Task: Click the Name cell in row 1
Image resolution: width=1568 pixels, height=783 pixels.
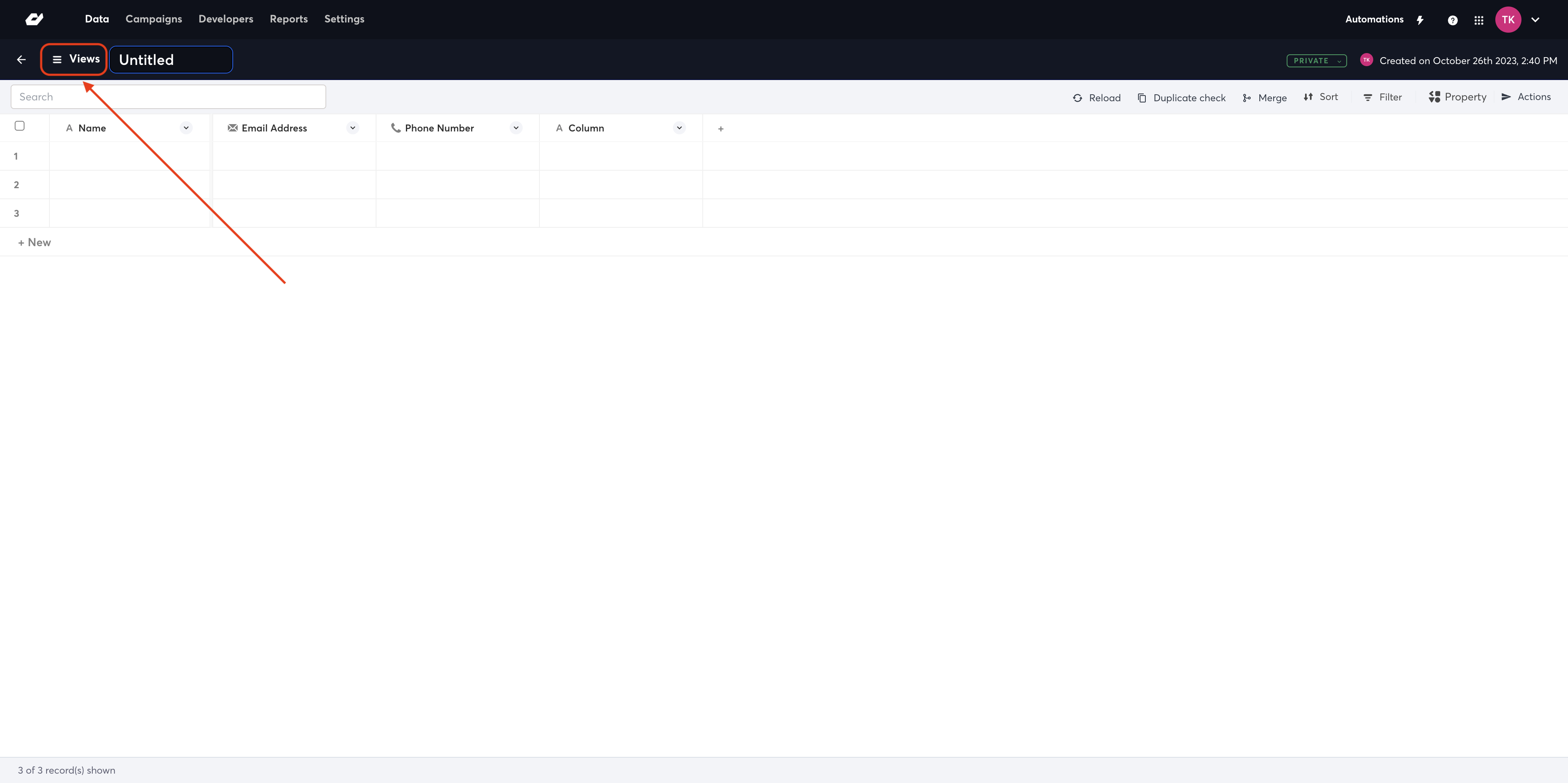Action: (x=130, y=156)
